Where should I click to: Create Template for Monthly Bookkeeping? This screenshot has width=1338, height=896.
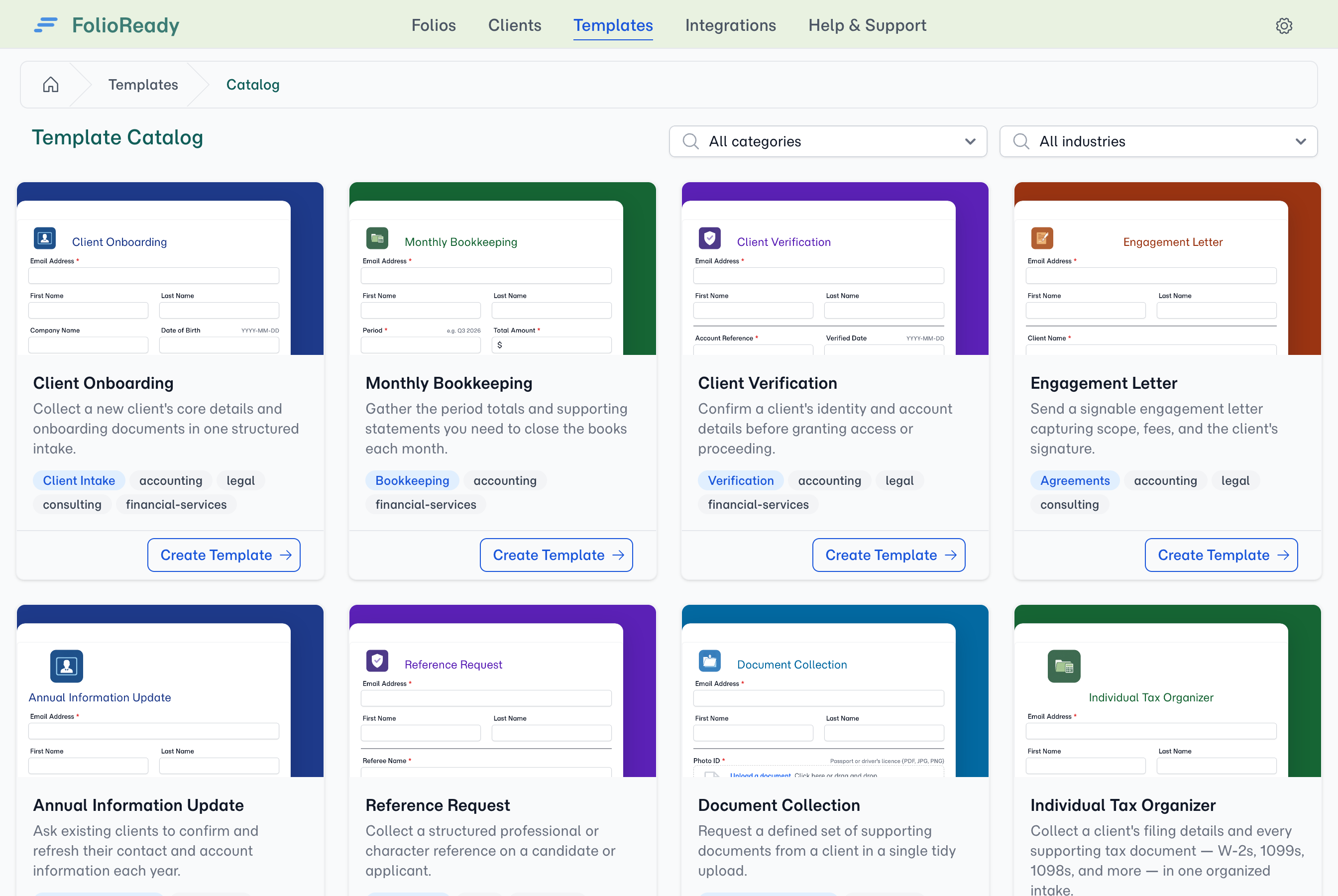557,555
